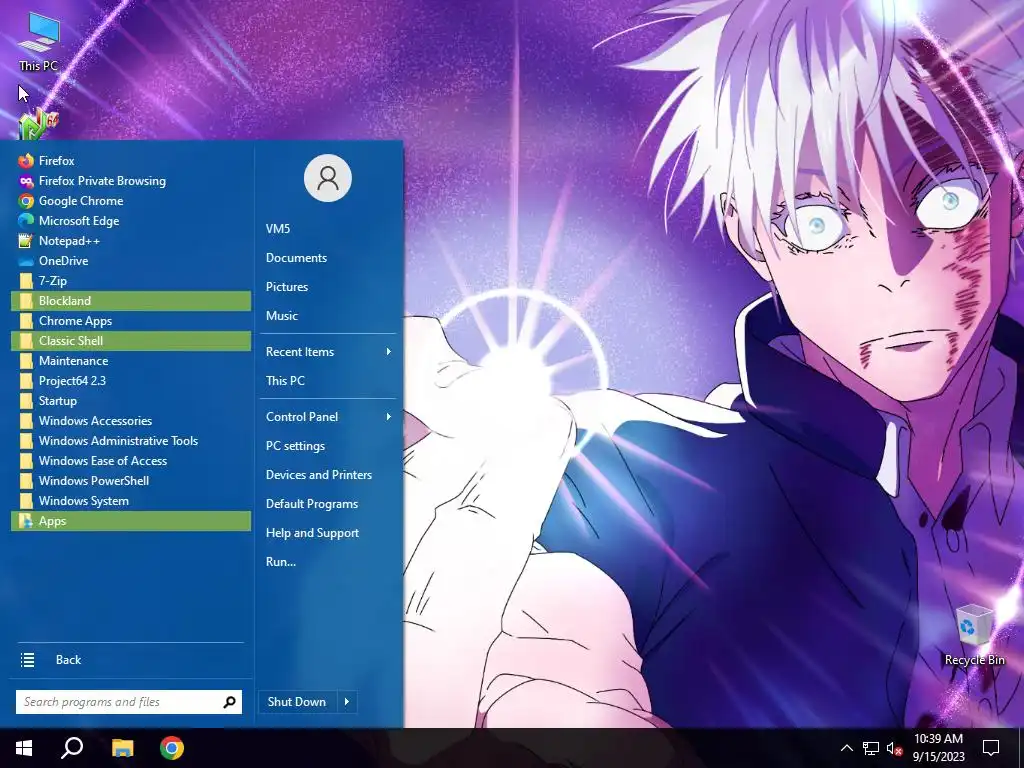This screenshot has height=768, width=1024.
Task: Expand the Blockland folder
Action: 131,301
